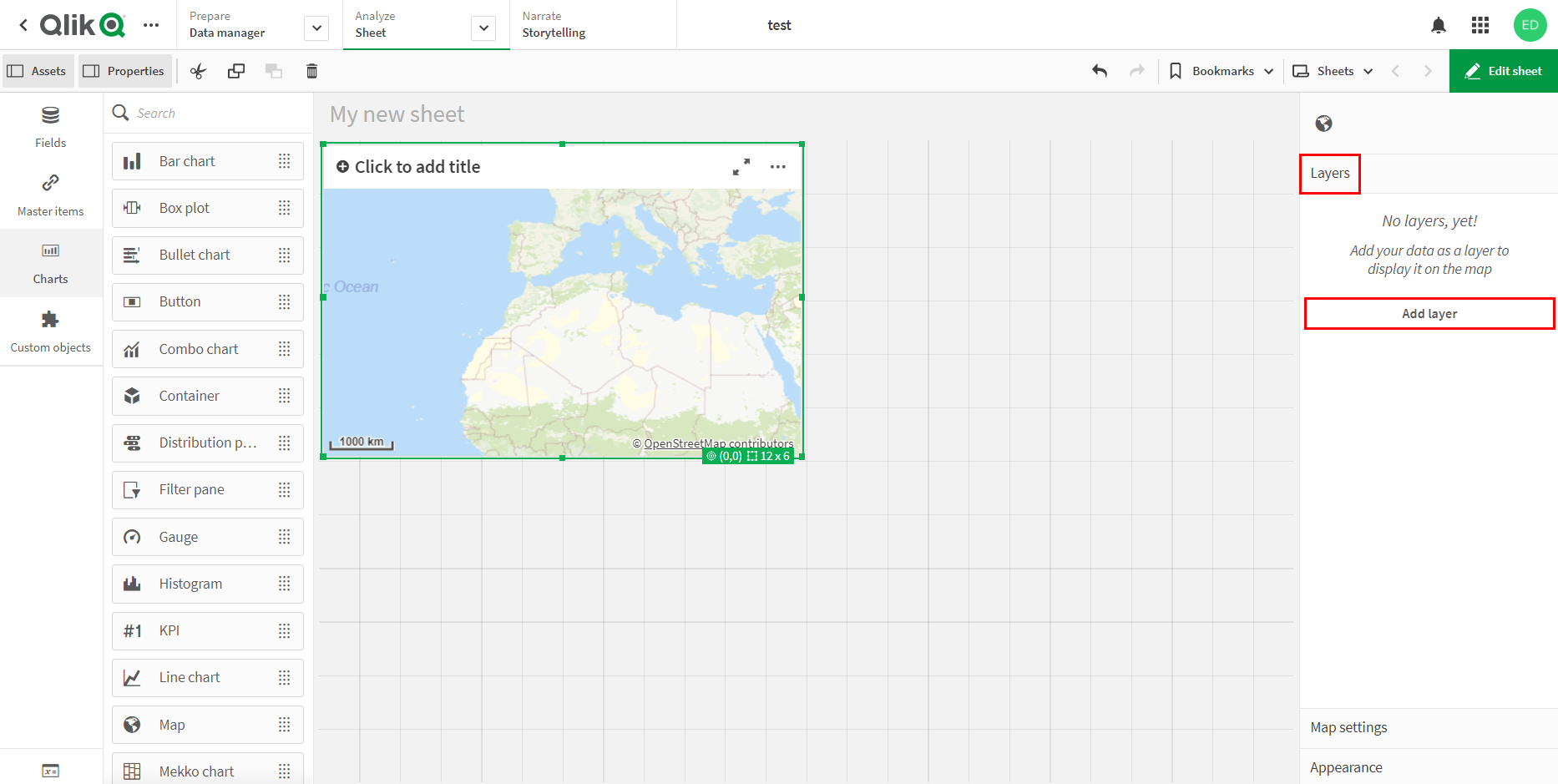Toggle the Assets panel
Screen dimensions: 1558x784
pos(38,71)
